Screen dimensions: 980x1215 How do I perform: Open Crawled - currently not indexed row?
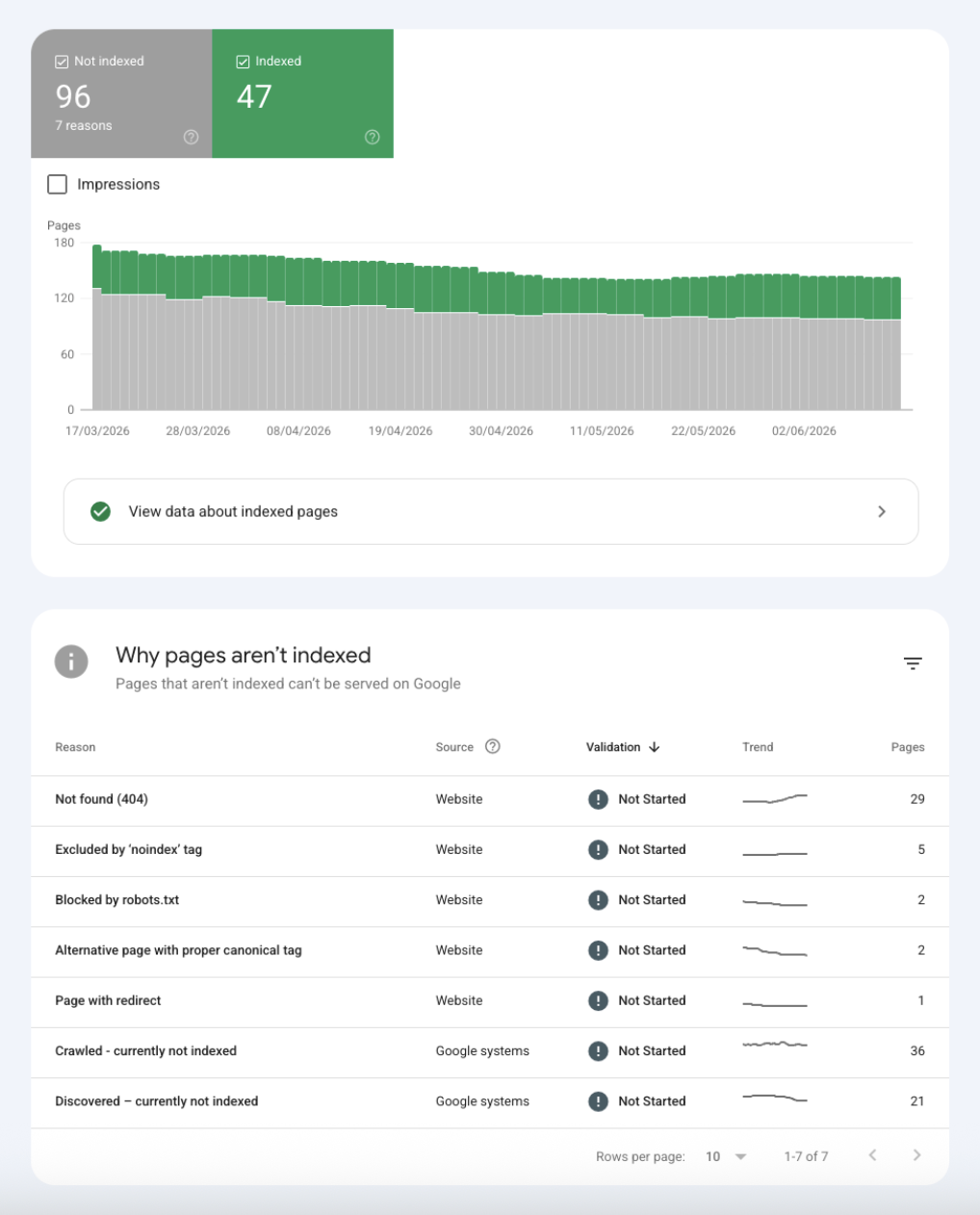click(x=490, y=1051)
